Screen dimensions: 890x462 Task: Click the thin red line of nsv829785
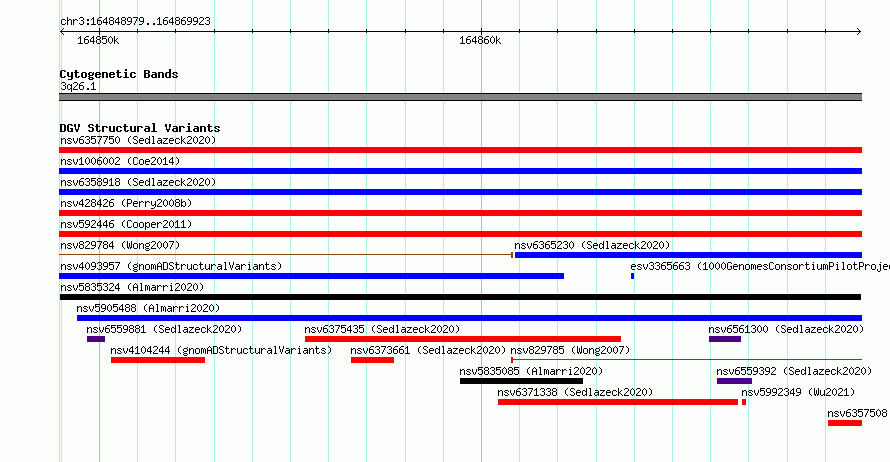pos(686,360)
